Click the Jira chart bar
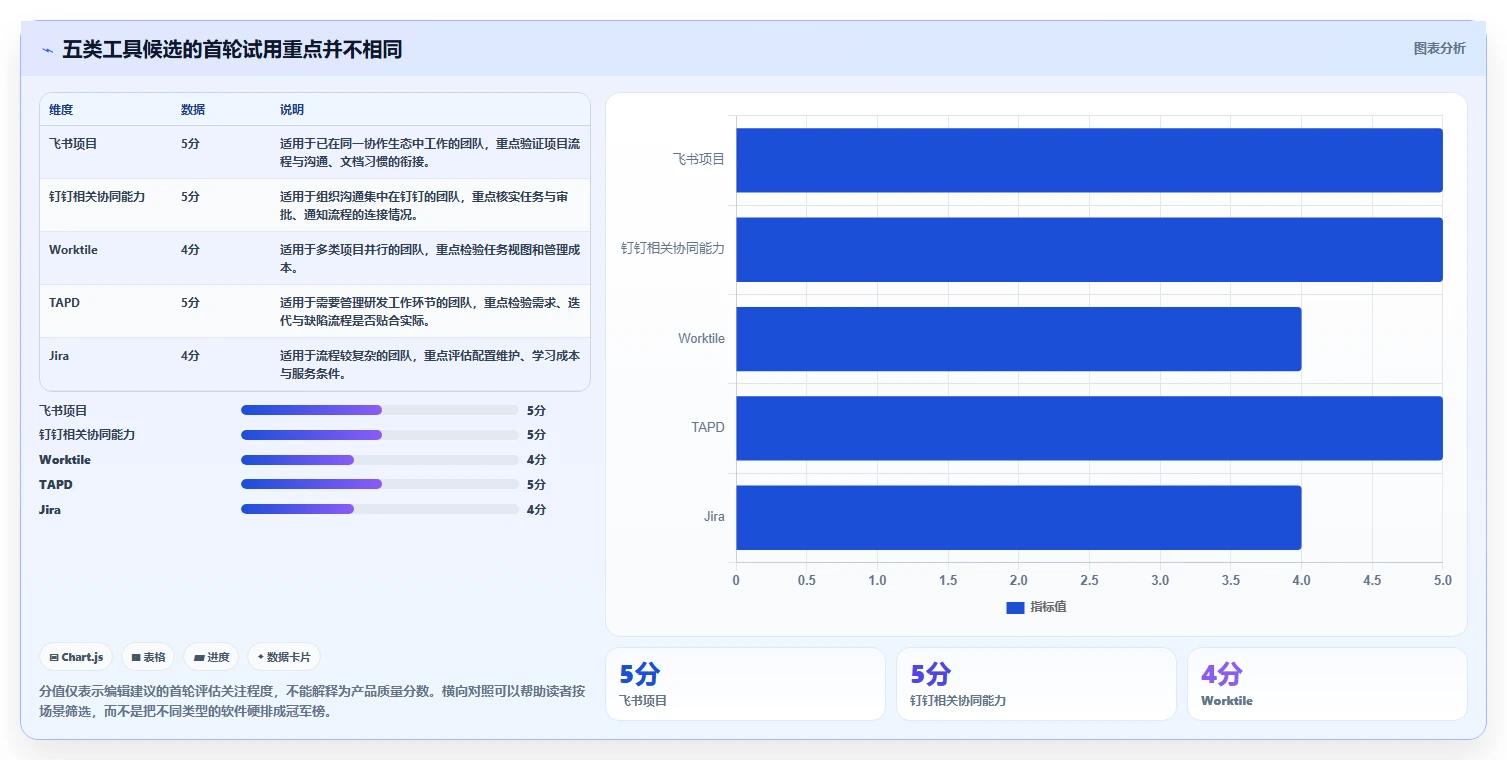Image resolution: width=1507 pixels, height=760 pixels. [x=1019, y=517]
